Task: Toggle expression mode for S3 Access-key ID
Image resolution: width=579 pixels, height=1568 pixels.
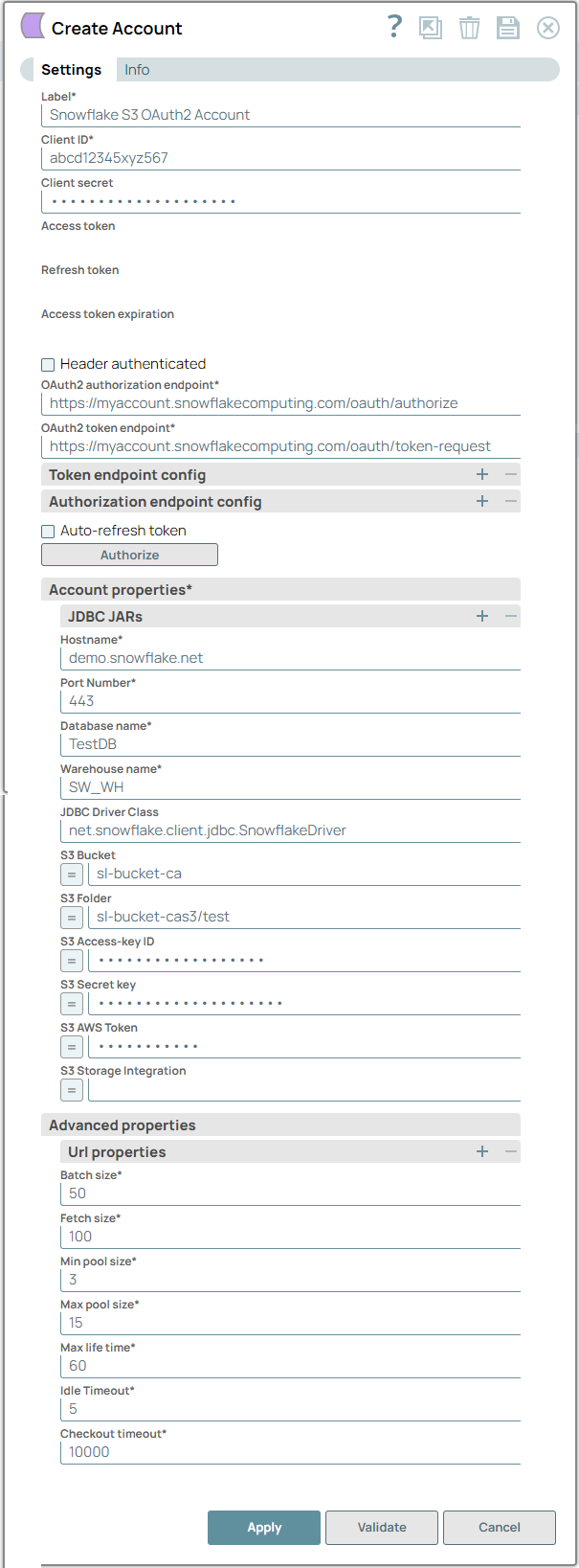Action: pyautogui.click(x=71, y=960)
